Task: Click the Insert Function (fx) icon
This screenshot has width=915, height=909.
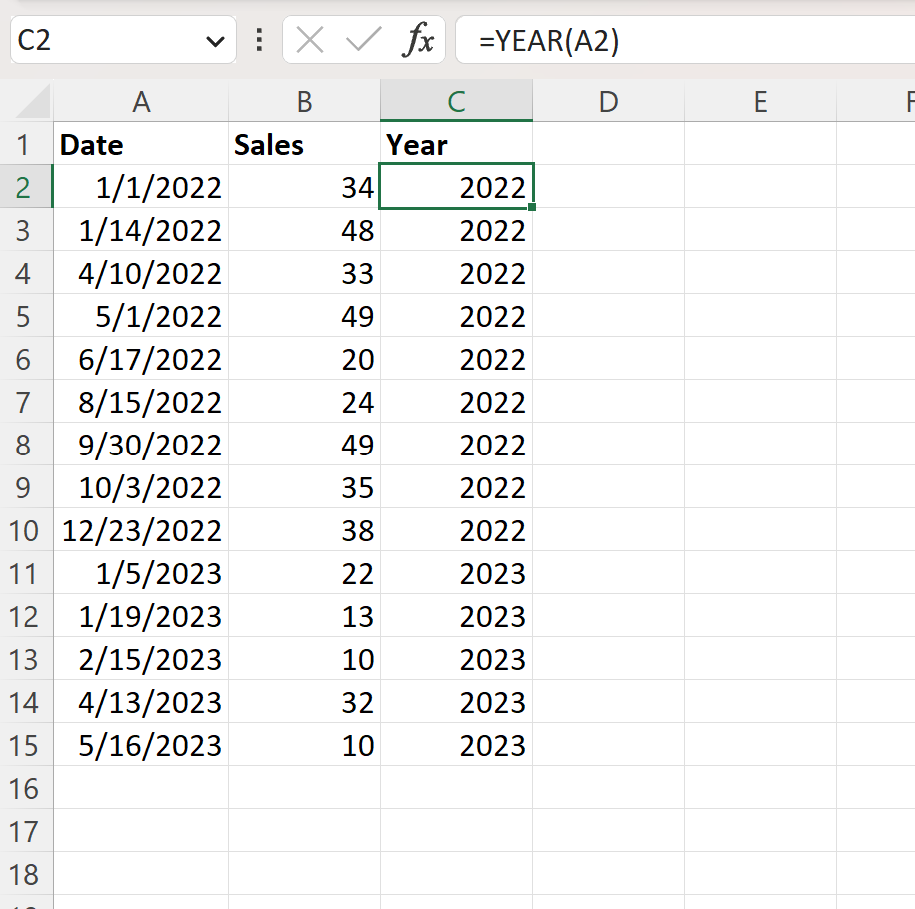Action: 421,40
